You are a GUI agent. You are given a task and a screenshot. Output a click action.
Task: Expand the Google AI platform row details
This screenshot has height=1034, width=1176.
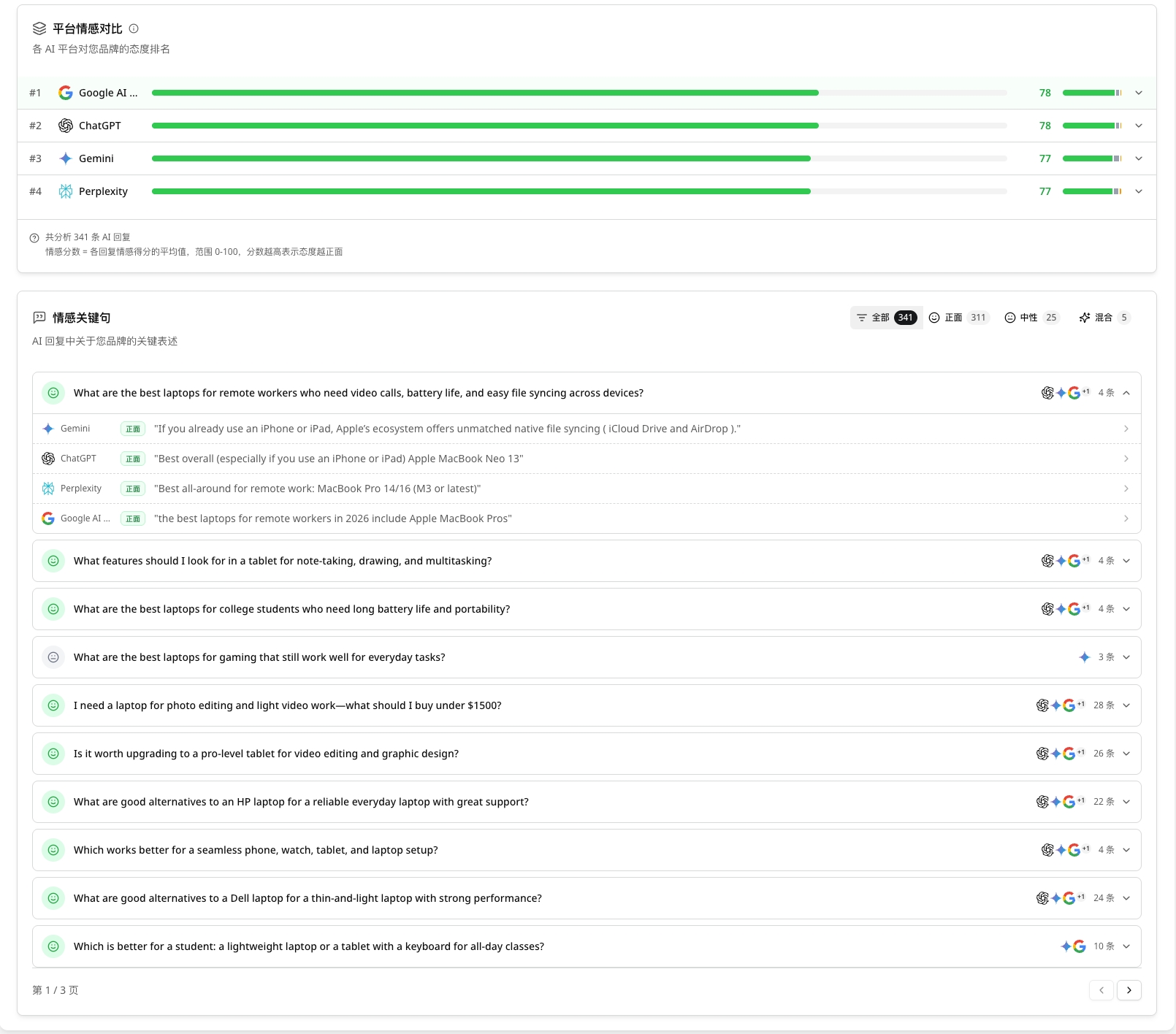(1139, 93)
